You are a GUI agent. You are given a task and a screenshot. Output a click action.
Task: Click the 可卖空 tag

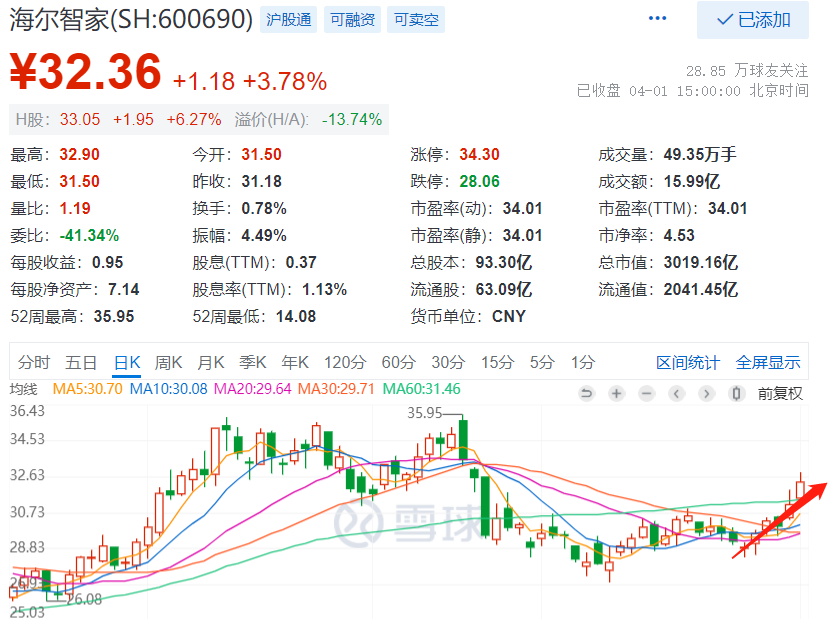point(416,20)
